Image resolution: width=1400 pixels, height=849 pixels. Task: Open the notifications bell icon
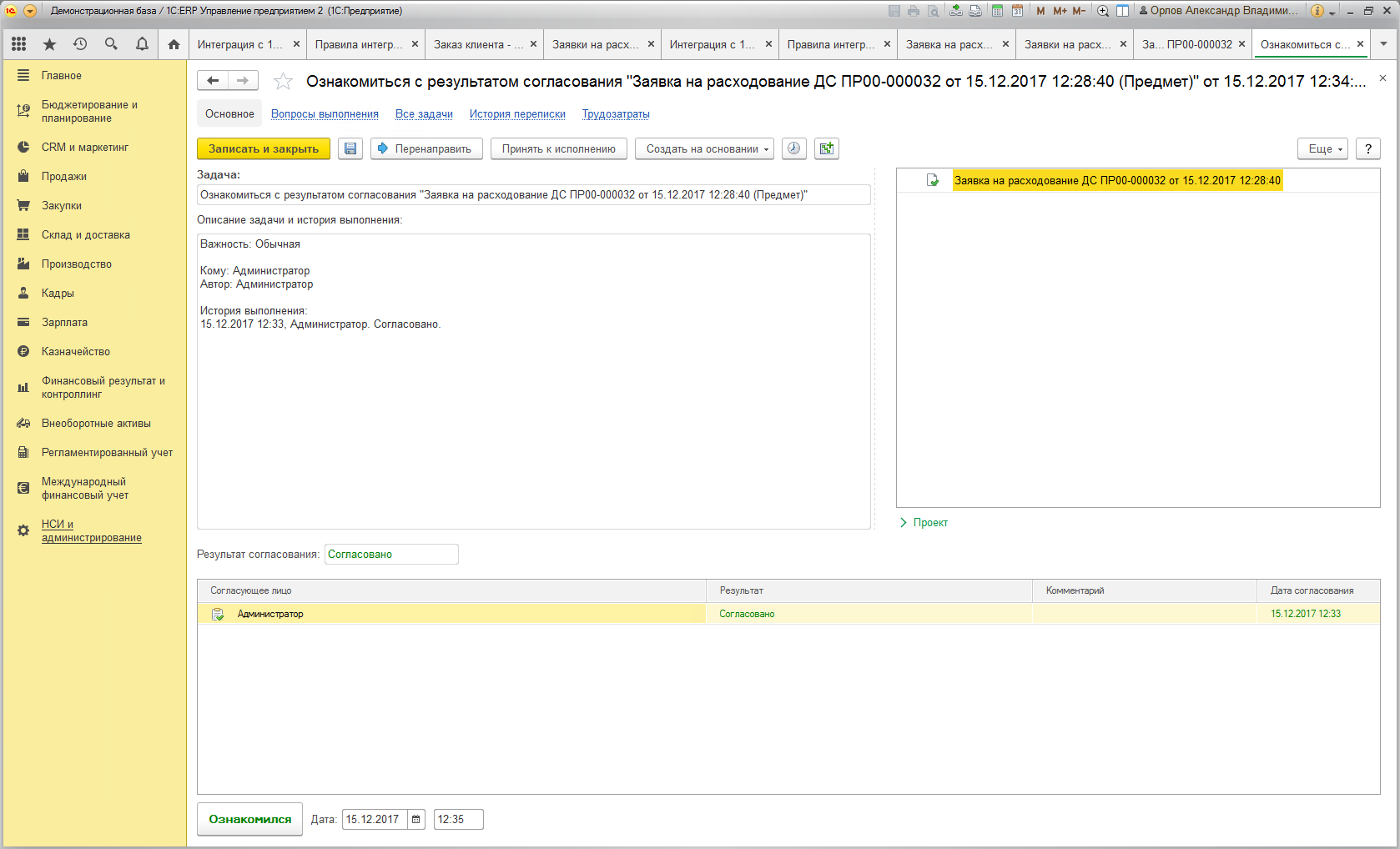click(x=142, y=44)
